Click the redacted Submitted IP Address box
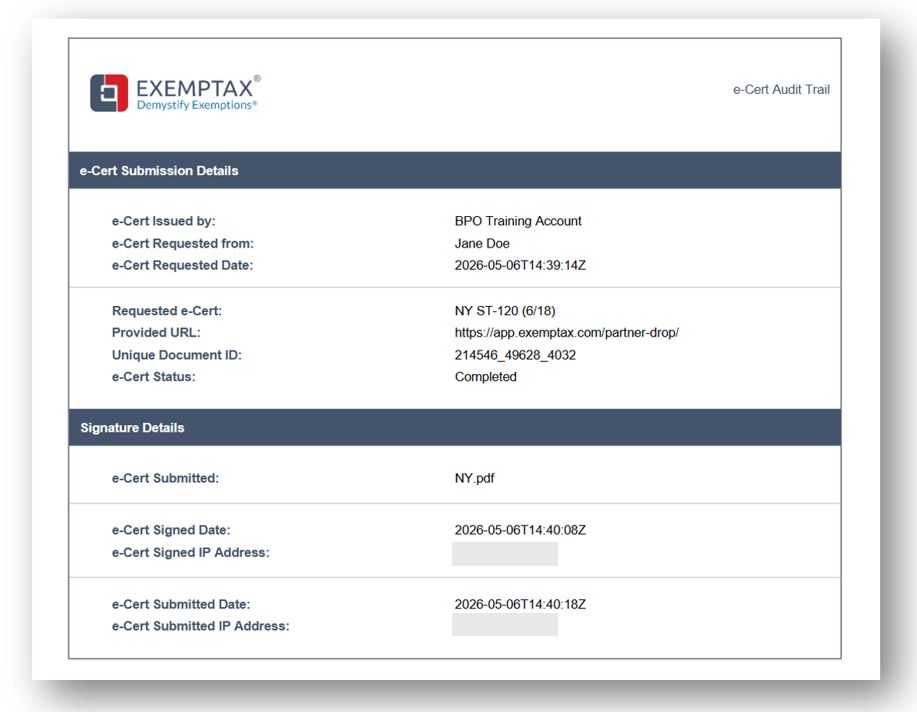The image size is (917, 712). pos(505,625)
